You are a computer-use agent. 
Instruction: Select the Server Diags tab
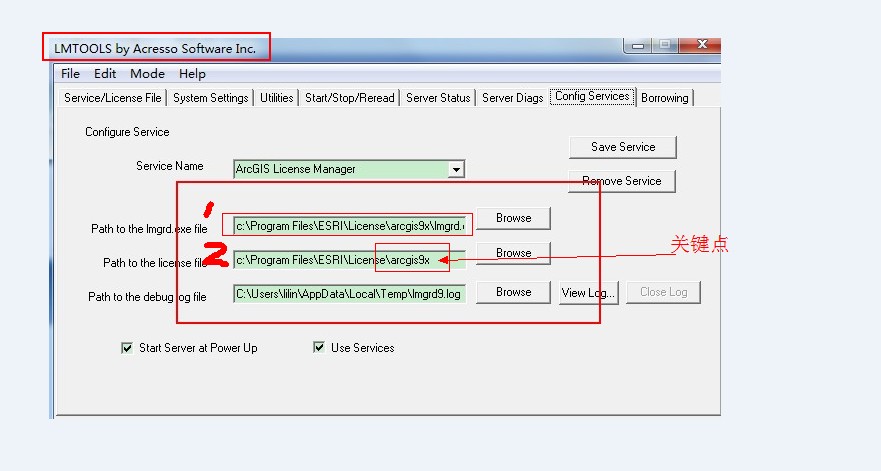point(512,98)
